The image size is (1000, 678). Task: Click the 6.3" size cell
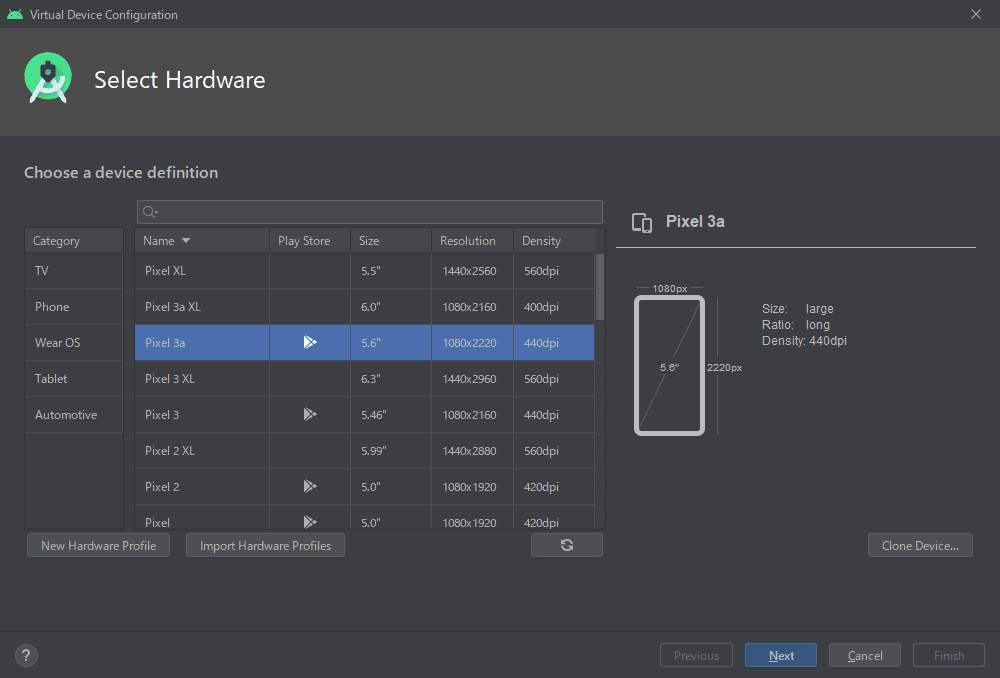391,379
